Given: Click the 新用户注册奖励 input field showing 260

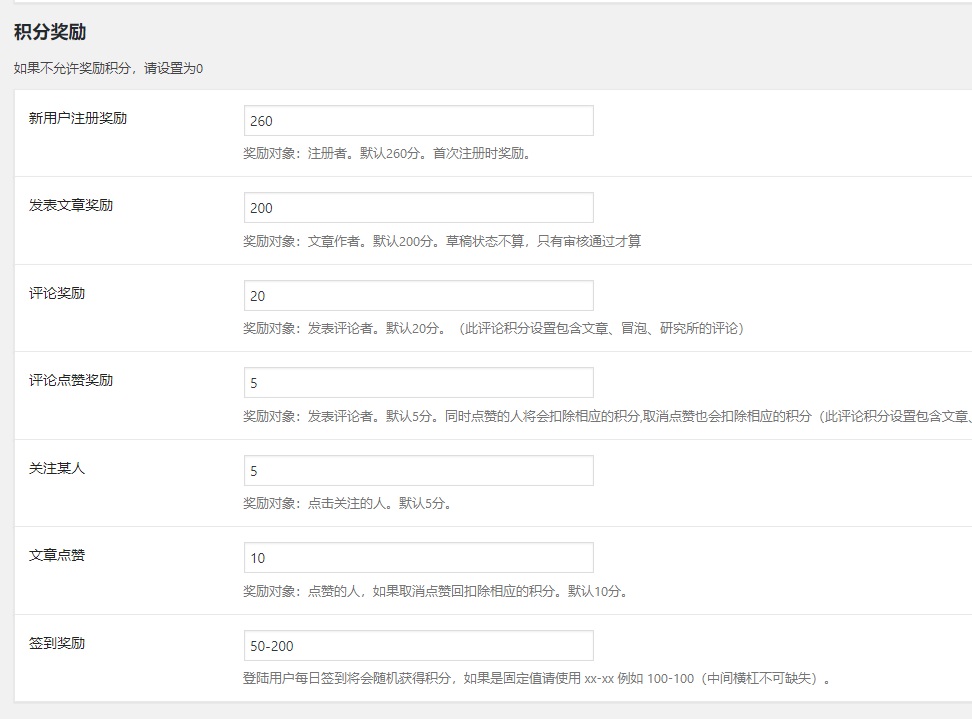Looking at the screenshot, I should click(x=418, y=120).
